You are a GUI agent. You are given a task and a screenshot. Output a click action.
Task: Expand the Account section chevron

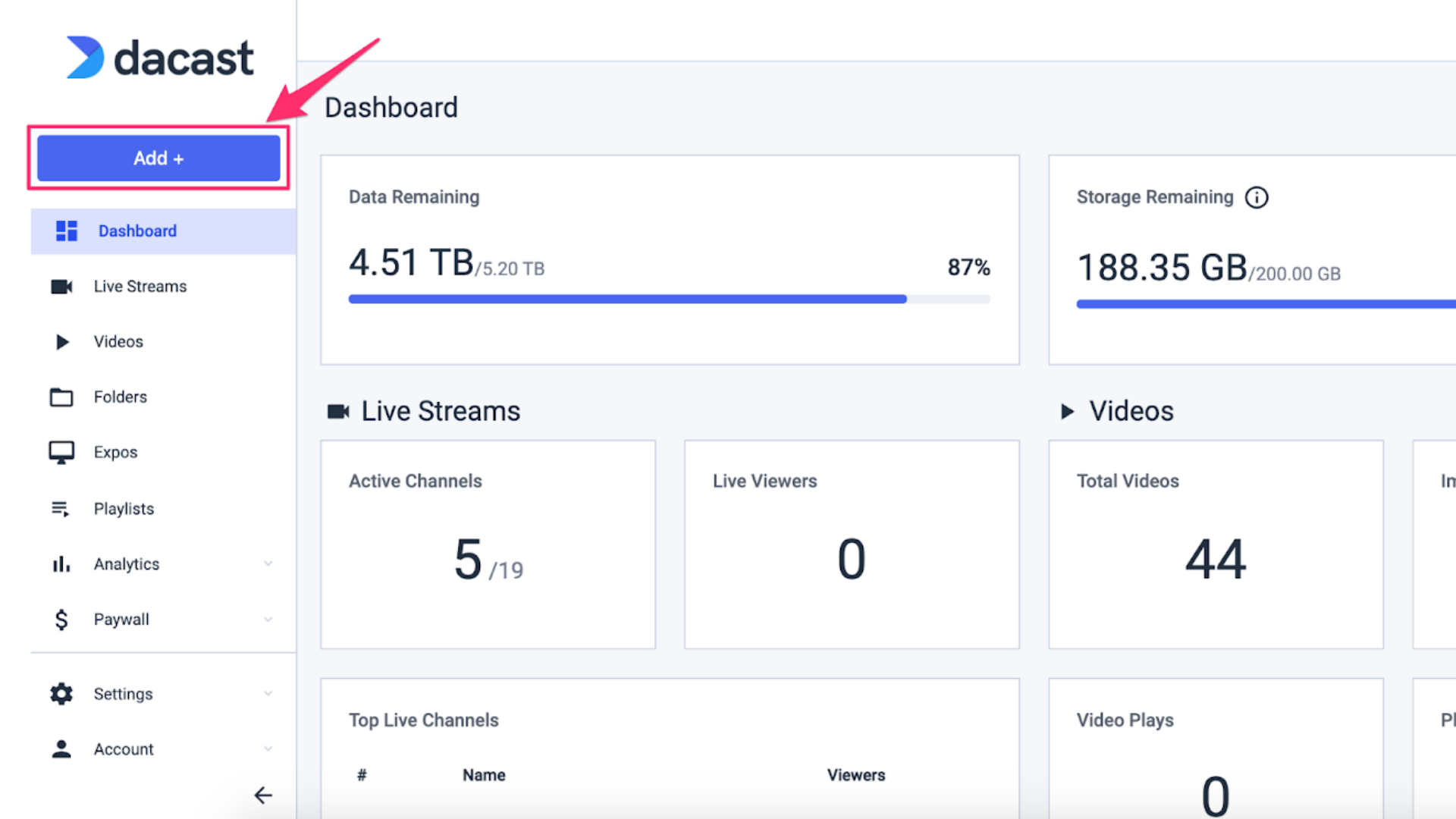point(268,748)
